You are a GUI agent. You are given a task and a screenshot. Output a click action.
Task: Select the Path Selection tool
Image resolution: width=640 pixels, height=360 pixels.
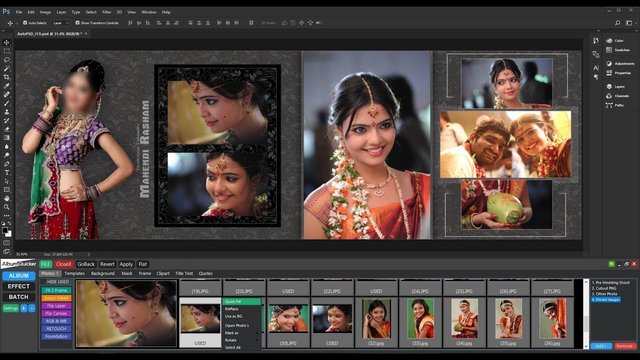pos(7,181)
